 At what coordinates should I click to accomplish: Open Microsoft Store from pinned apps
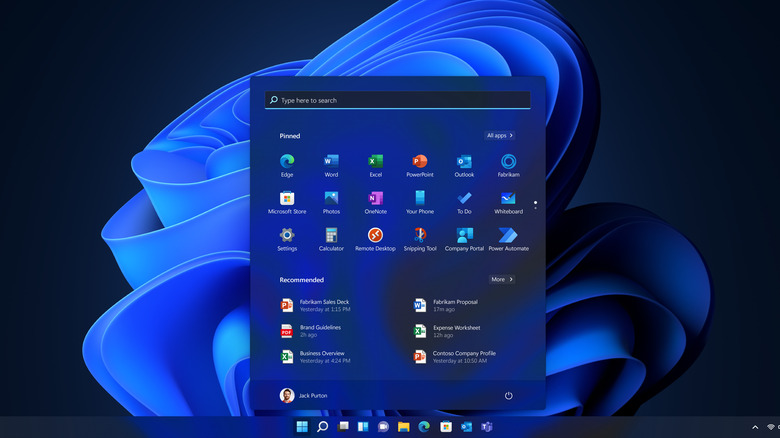287,199
